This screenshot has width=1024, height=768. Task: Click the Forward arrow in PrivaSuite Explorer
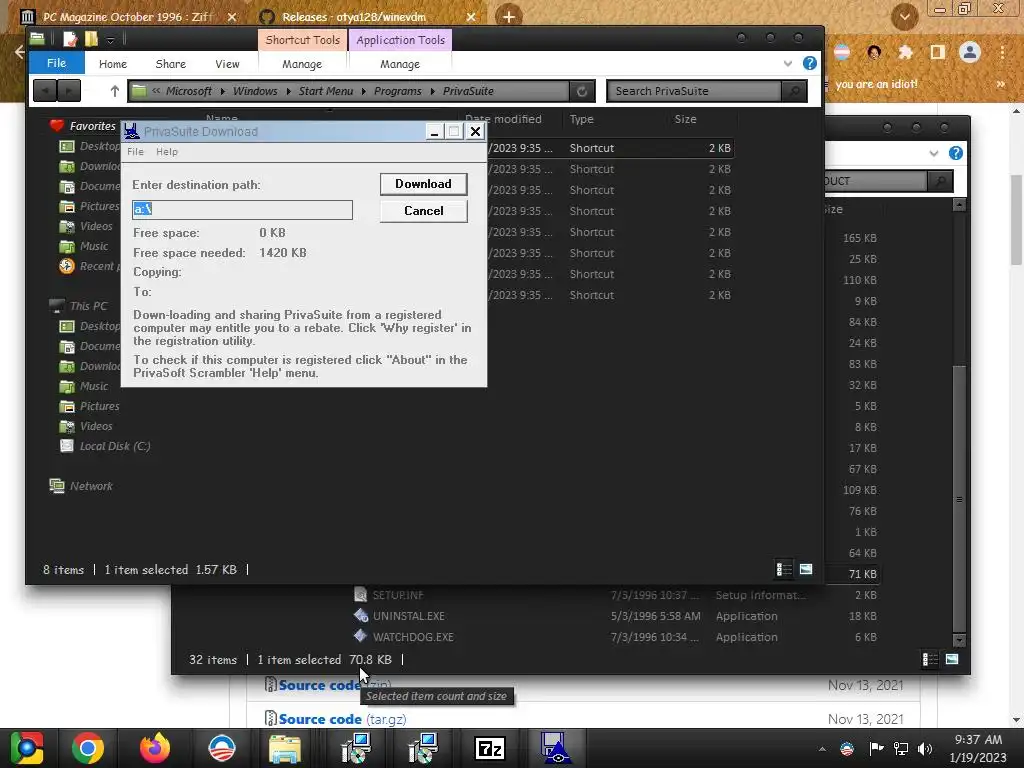pos(69,91)
